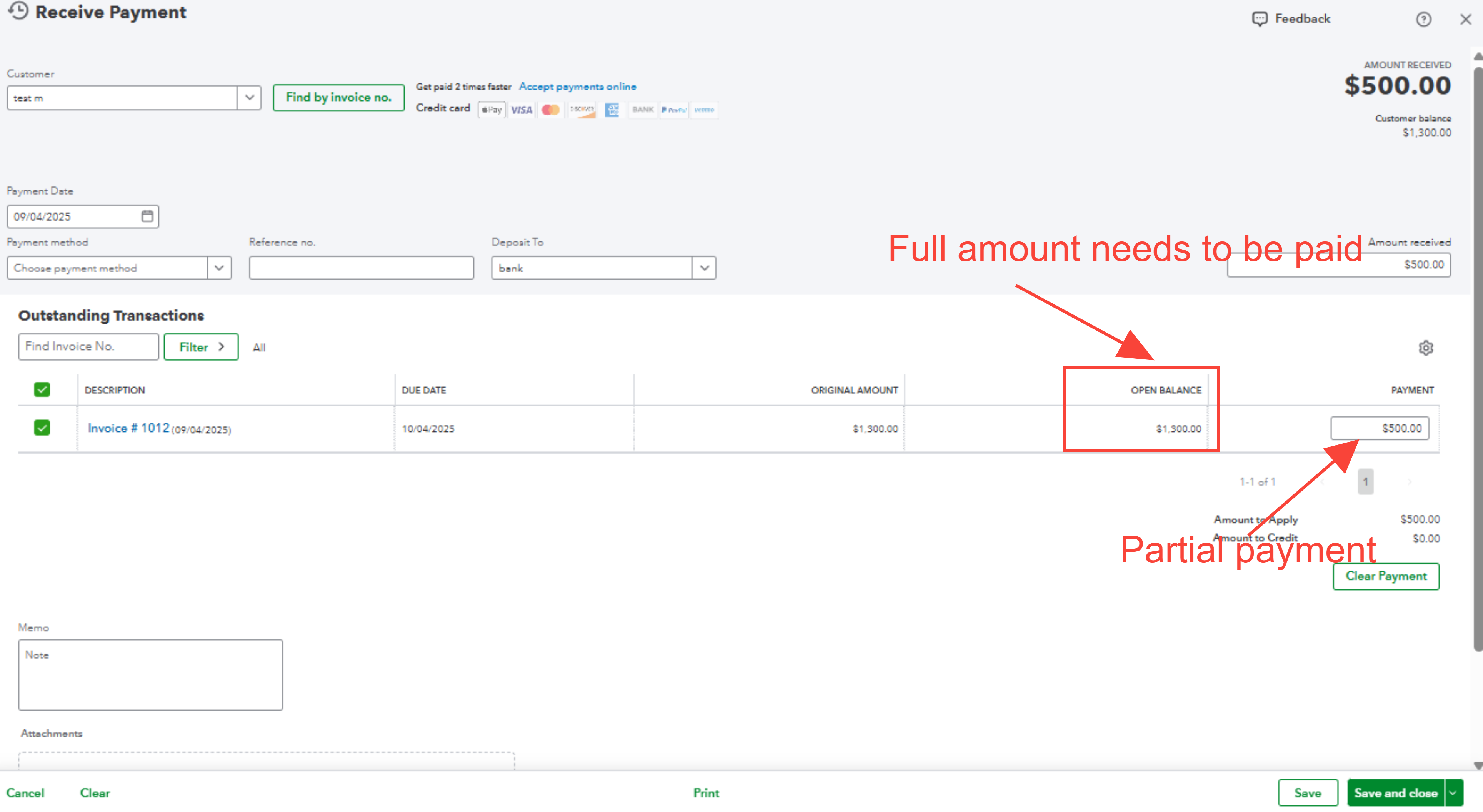1483x812 pixels.
Task: Open Invoice # 1012 link
Action: (x=128, y=428)
